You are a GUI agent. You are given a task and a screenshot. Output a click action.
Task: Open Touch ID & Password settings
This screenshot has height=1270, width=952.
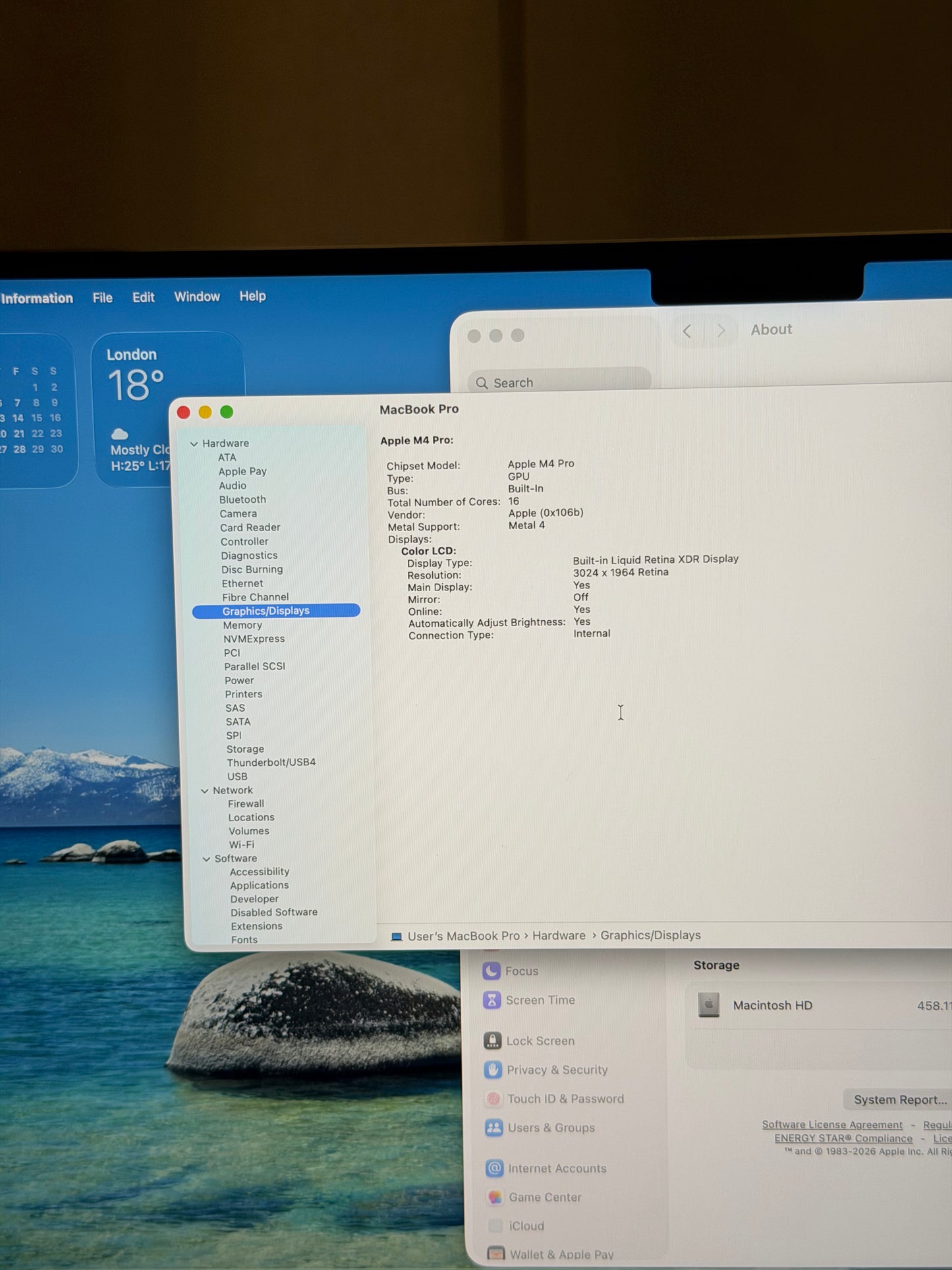(x=554, y=1099)
